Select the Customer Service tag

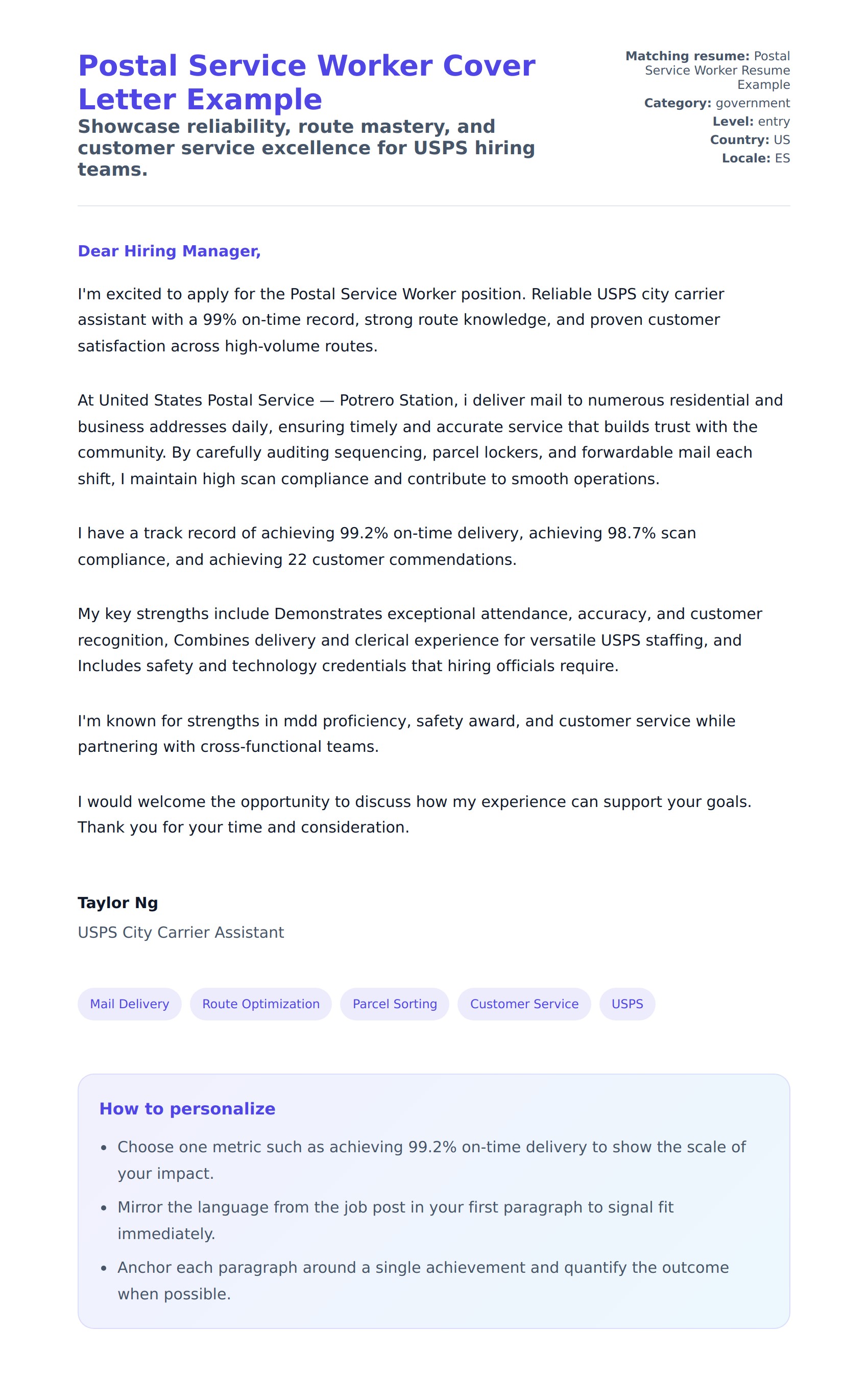click(523, 1004)
